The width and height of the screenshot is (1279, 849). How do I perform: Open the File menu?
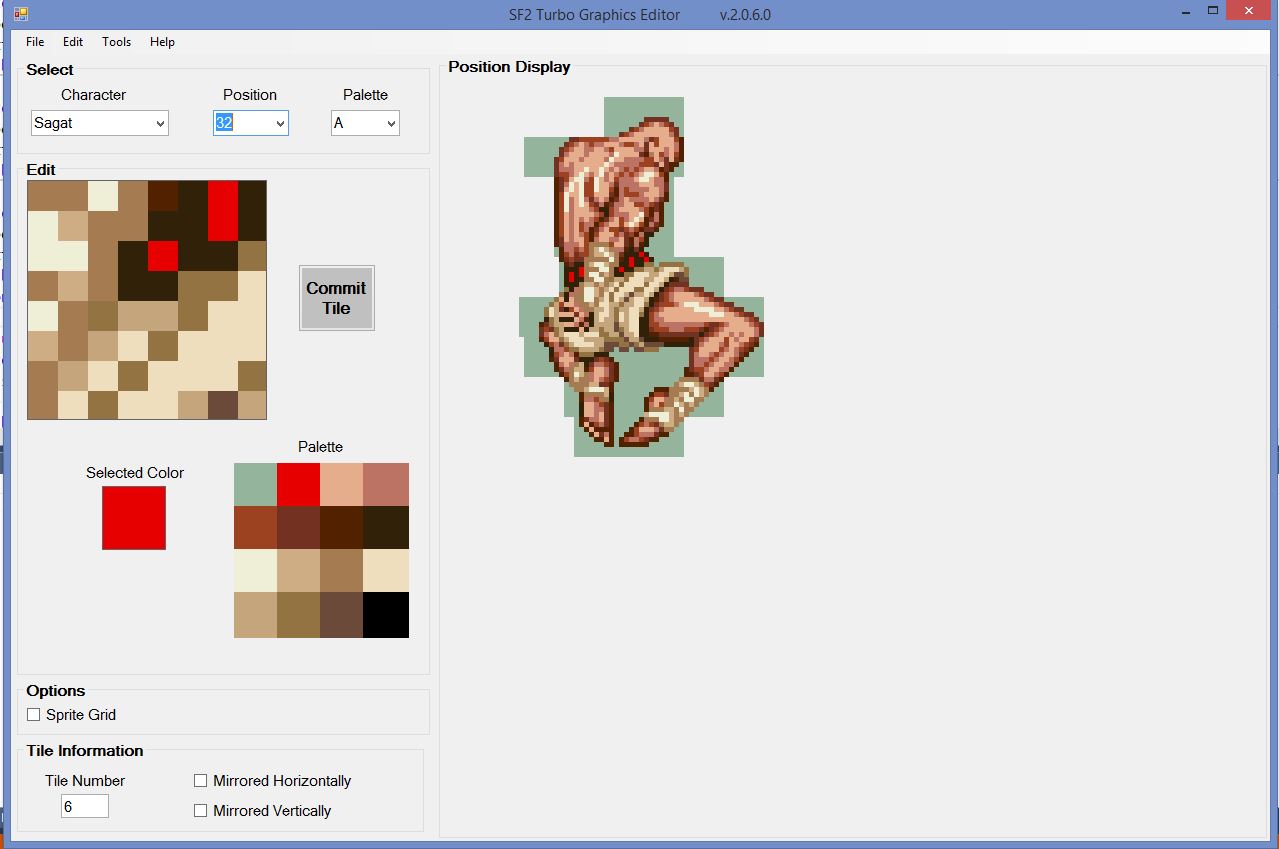tap(35, 42)
